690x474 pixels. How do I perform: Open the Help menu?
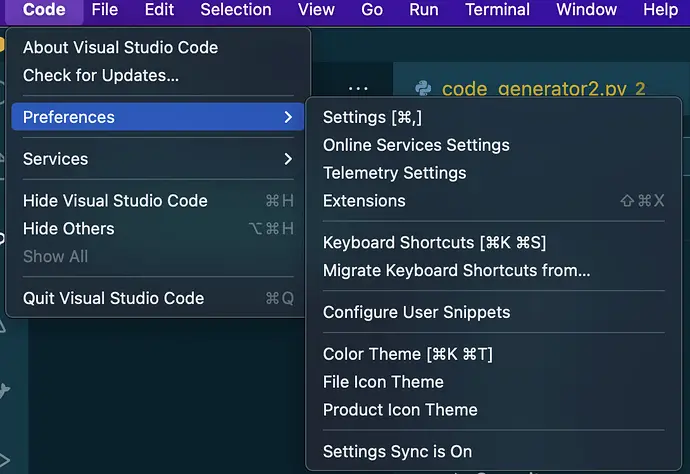click(x=660, y=10)
